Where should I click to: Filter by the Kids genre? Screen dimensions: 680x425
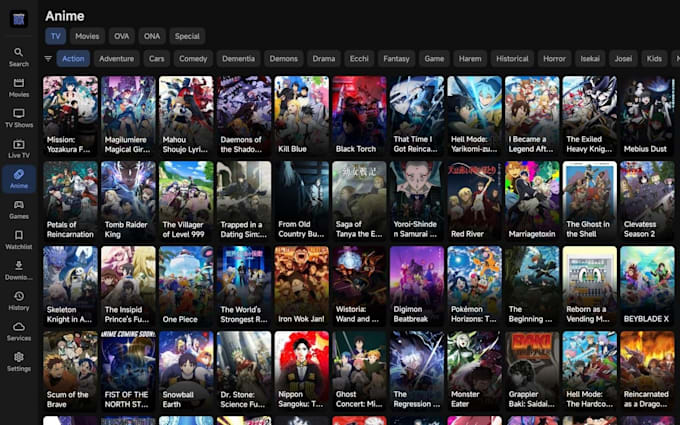pos(654,59)
